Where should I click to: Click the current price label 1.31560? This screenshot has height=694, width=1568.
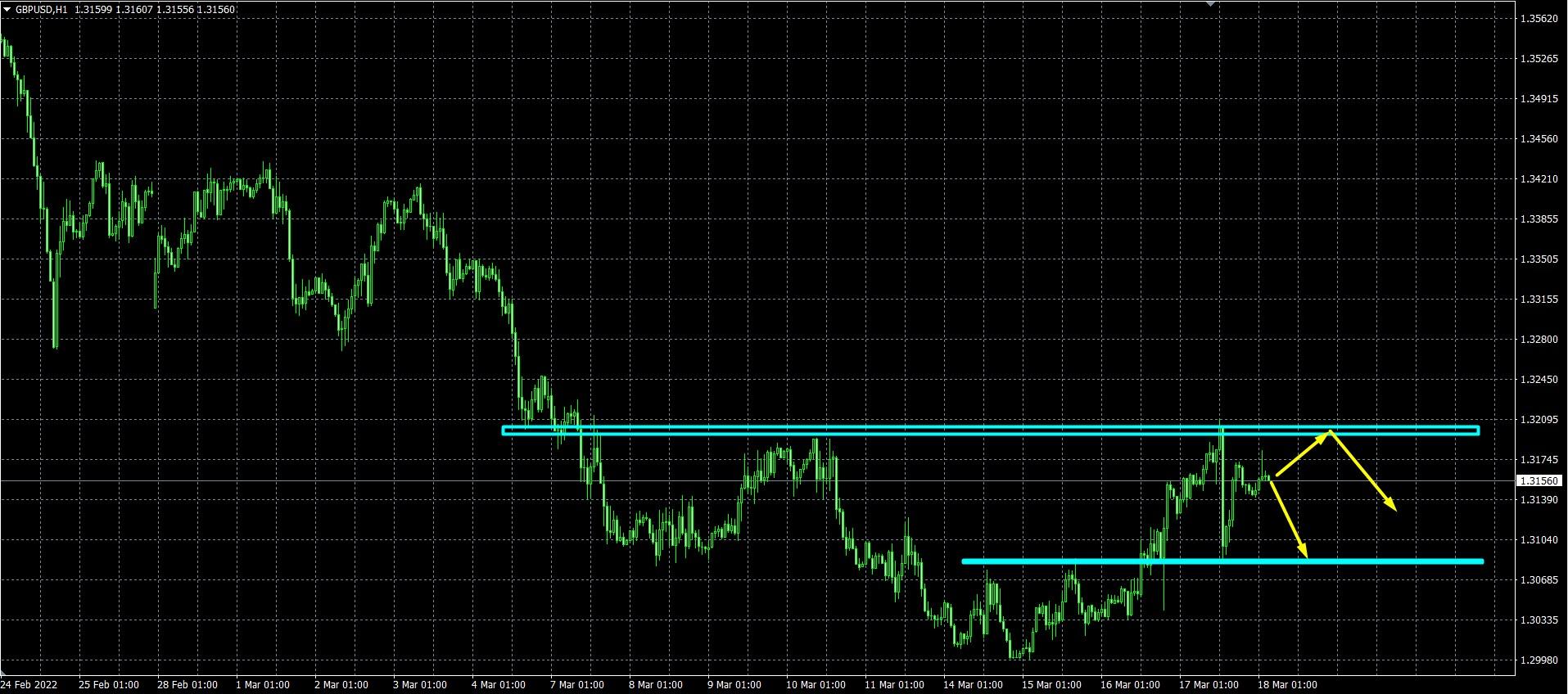click(x=1540, y=481)
